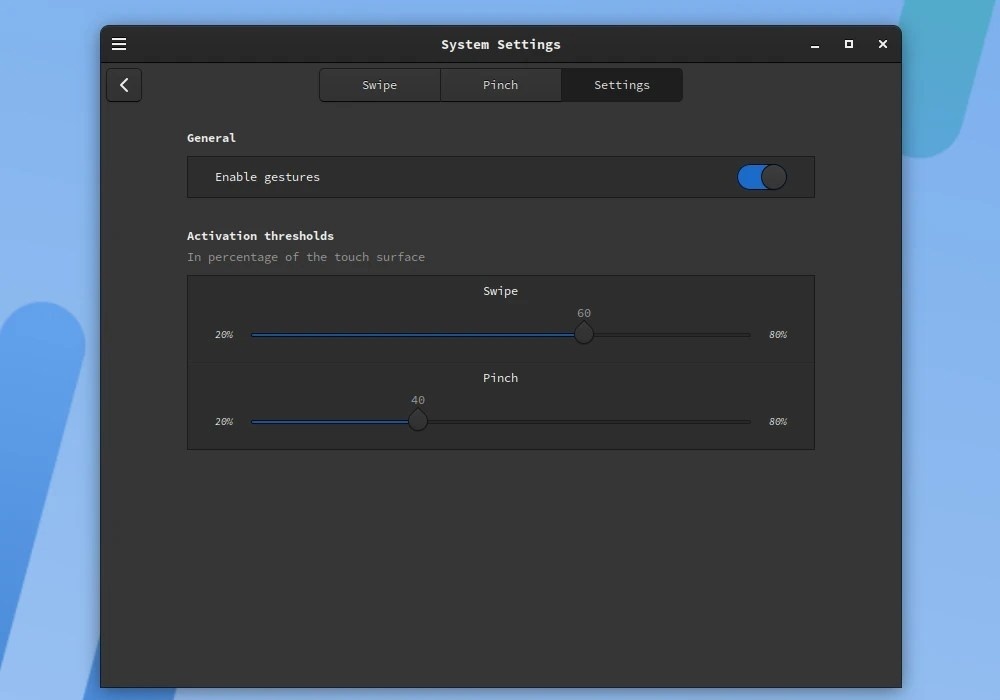
Task: Click the System Settings window title
Action: tap(501, 44)
